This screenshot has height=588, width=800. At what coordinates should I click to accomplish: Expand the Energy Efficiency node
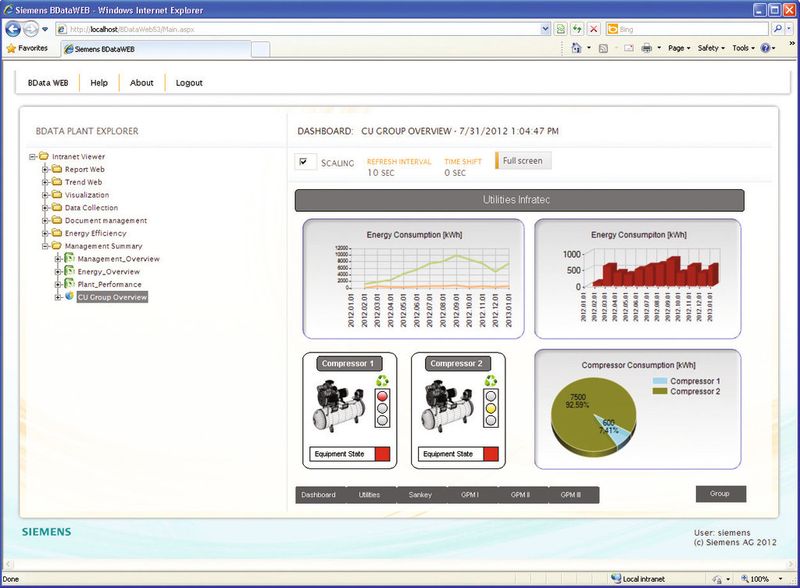pos(45,233)
